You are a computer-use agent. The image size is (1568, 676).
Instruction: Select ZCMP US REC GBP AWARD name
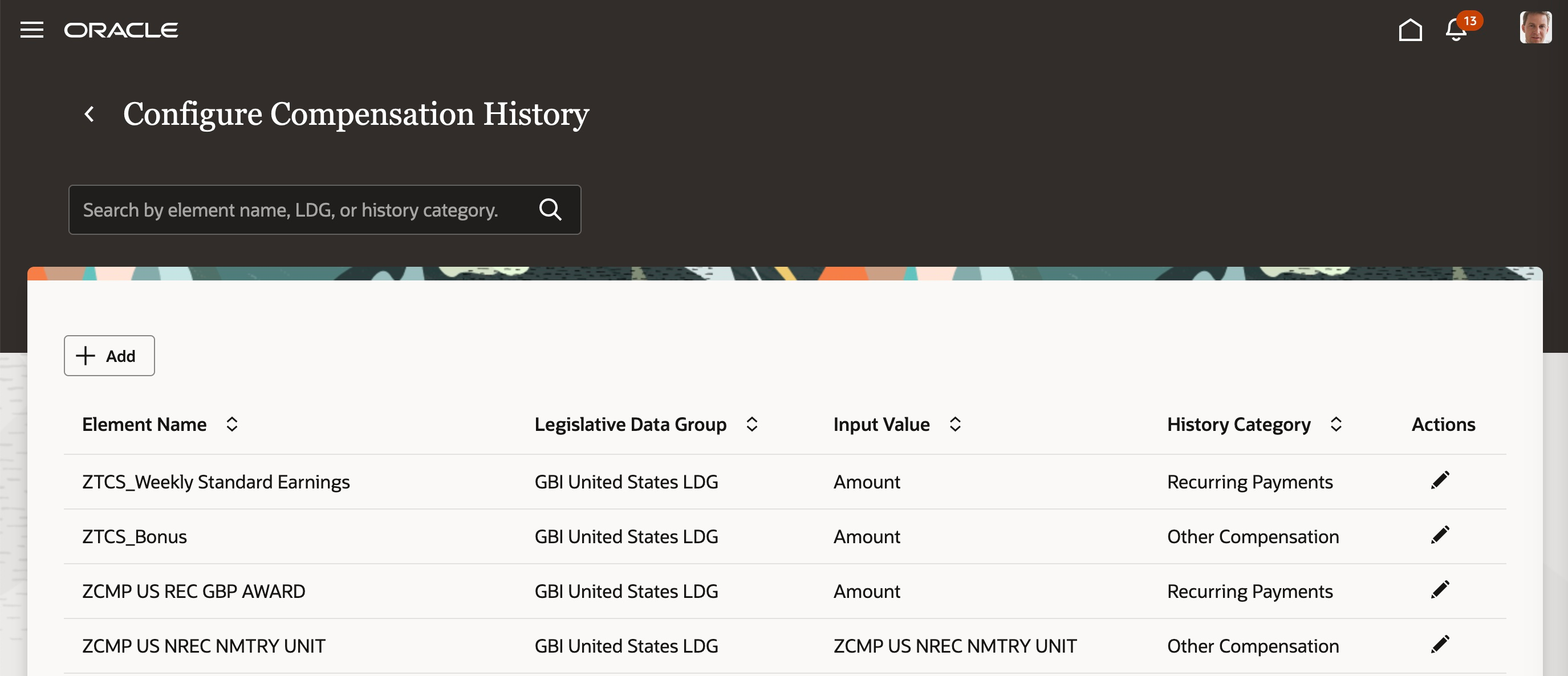(x=193, y=592)
